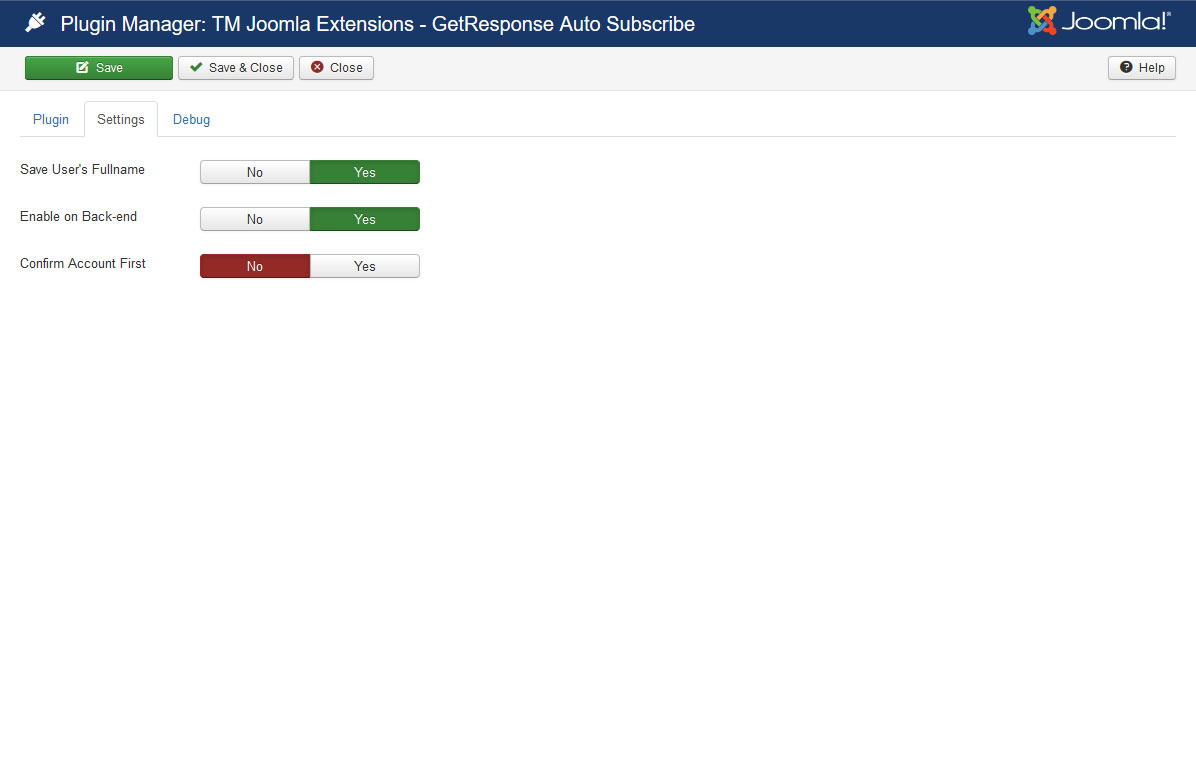Click the green Save button
This screenshot has height=763, width=1196.
coord(99,68)
